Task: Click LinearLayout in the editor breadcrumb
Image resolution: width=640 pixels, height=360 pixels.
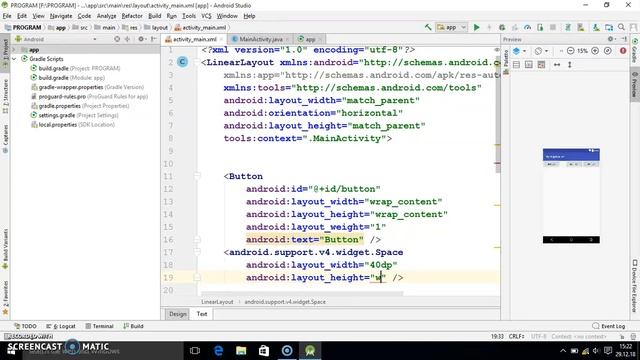Action: [217, 302]
